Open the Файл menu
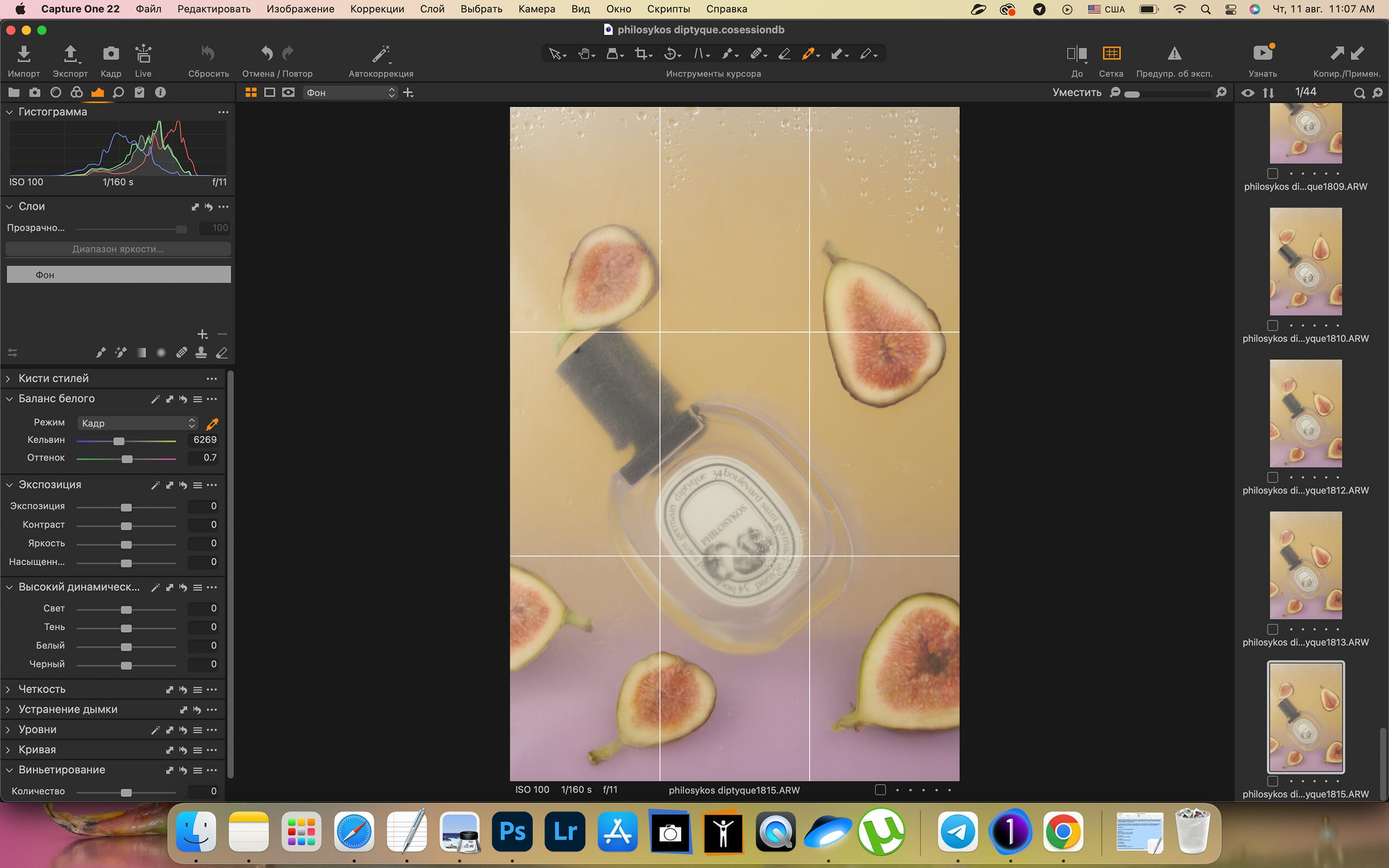The height and width of the screenshot is (868, 1389). [148, 9]
